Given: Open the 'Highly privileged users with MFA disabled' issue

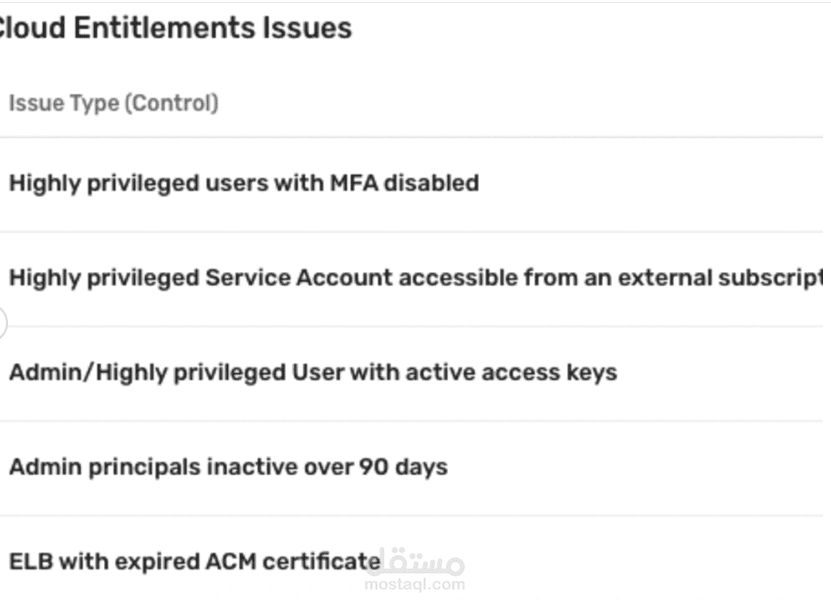Looking at the screenshot, I should pyautogui.click(x=244, y=184).
